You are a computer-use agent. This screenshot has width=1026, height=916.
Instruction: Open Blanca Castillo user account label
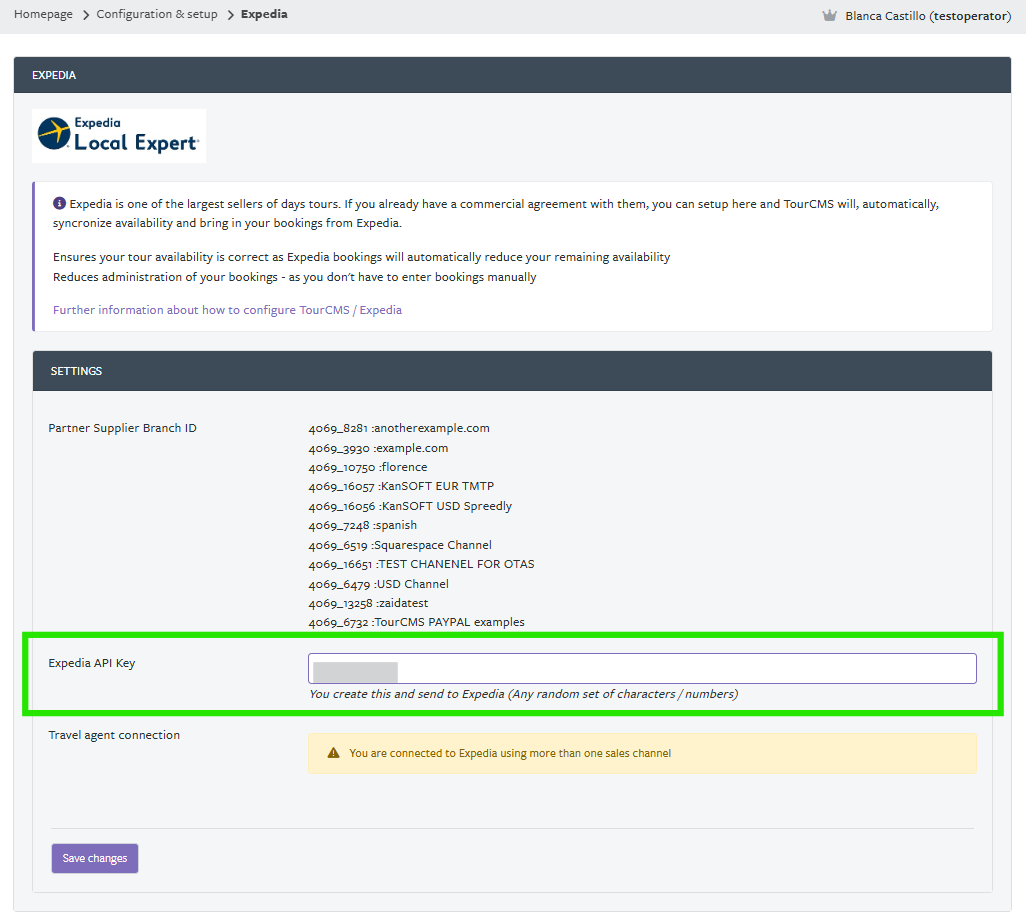928,16
